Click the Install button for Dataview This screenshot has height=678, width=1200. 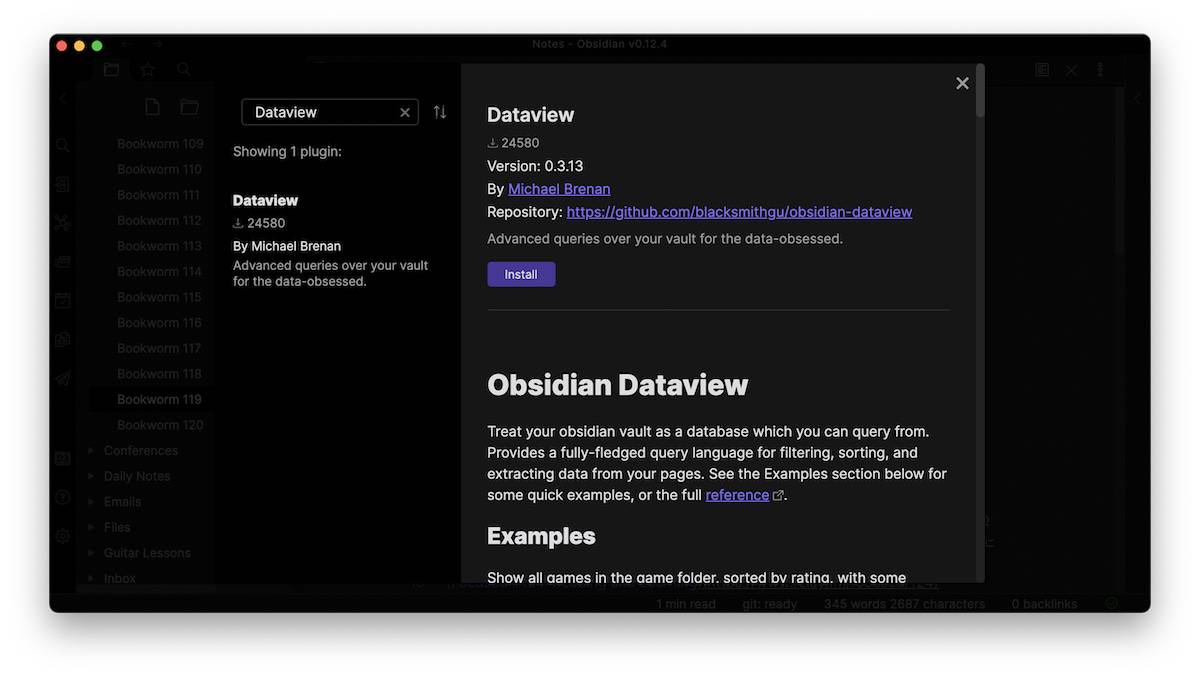(521, 274)
